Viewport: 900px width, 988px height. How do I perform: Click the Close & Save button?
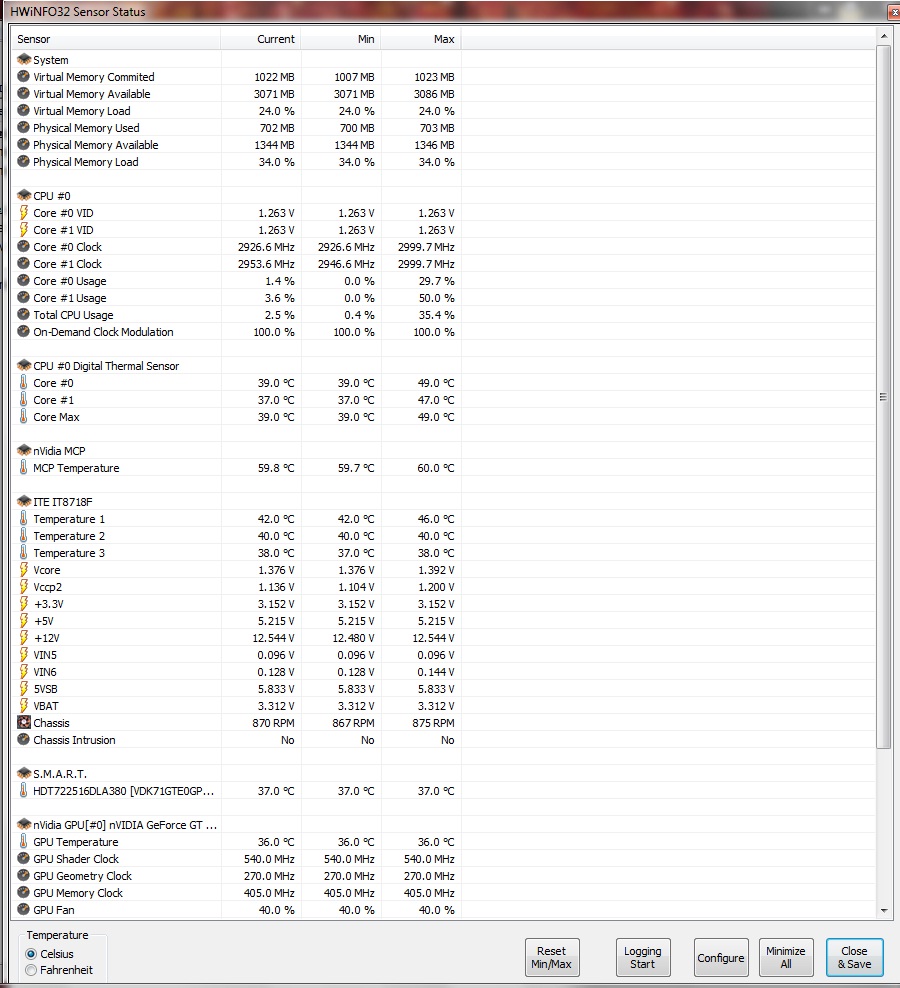pos(855,958)
